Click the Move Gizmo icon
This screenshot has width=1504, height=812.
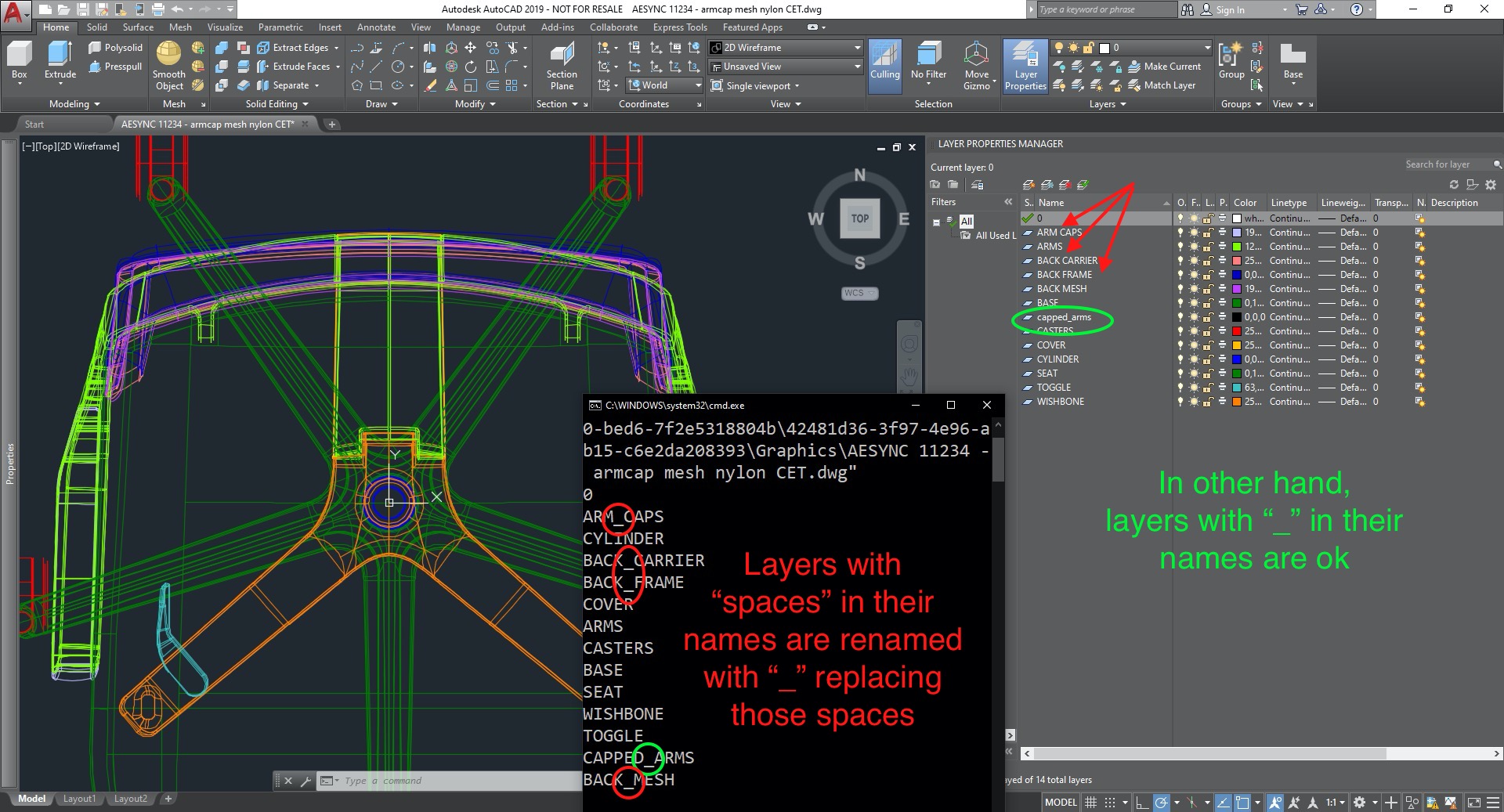click(977, 66)
